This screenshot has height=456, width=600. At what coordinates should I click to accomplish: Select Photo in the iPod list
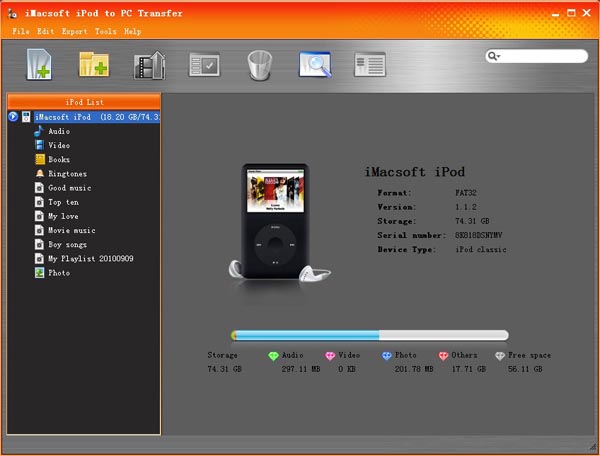coord(59,273)
